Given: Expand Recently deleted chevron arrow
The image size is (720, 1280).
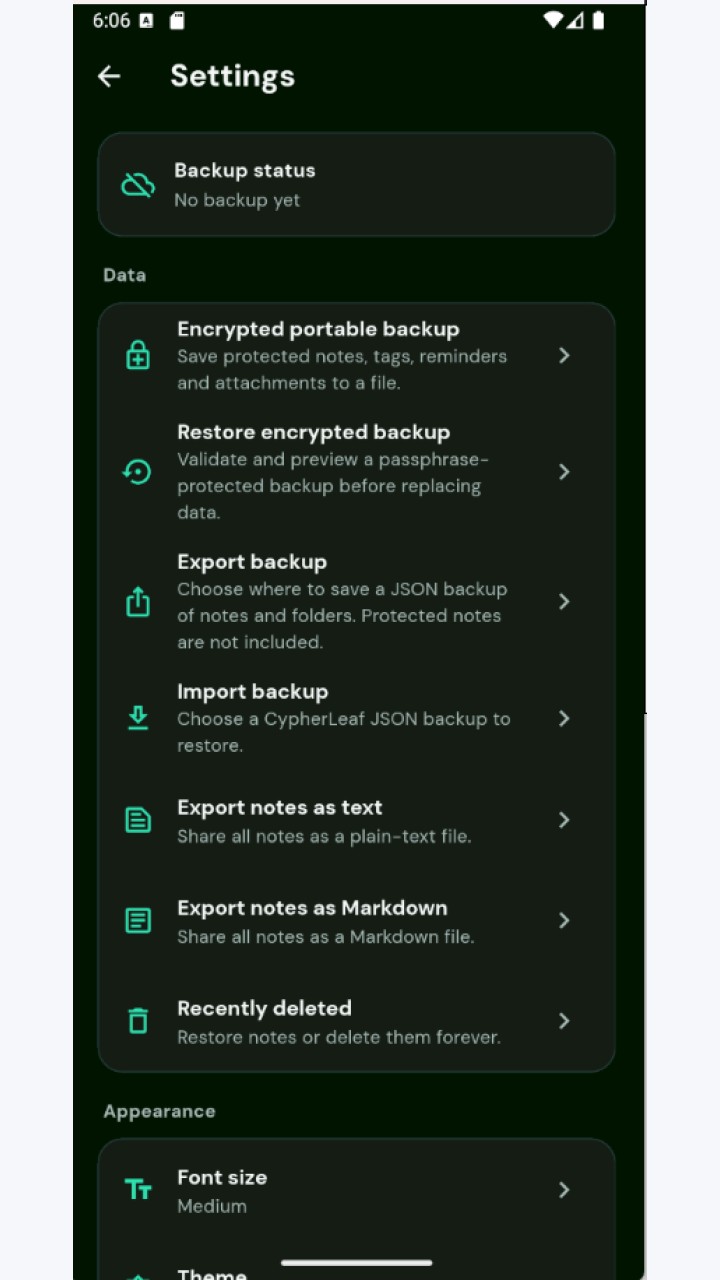Looking at the screenshot, I should point(564,1021).
